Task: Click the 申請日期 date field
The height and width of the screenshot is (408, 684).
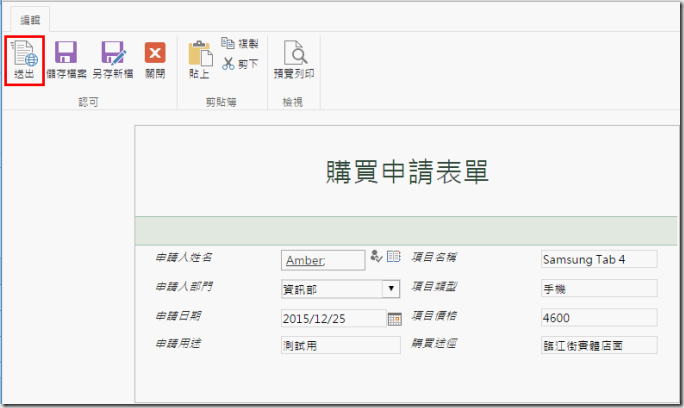Action: [332, 318]
